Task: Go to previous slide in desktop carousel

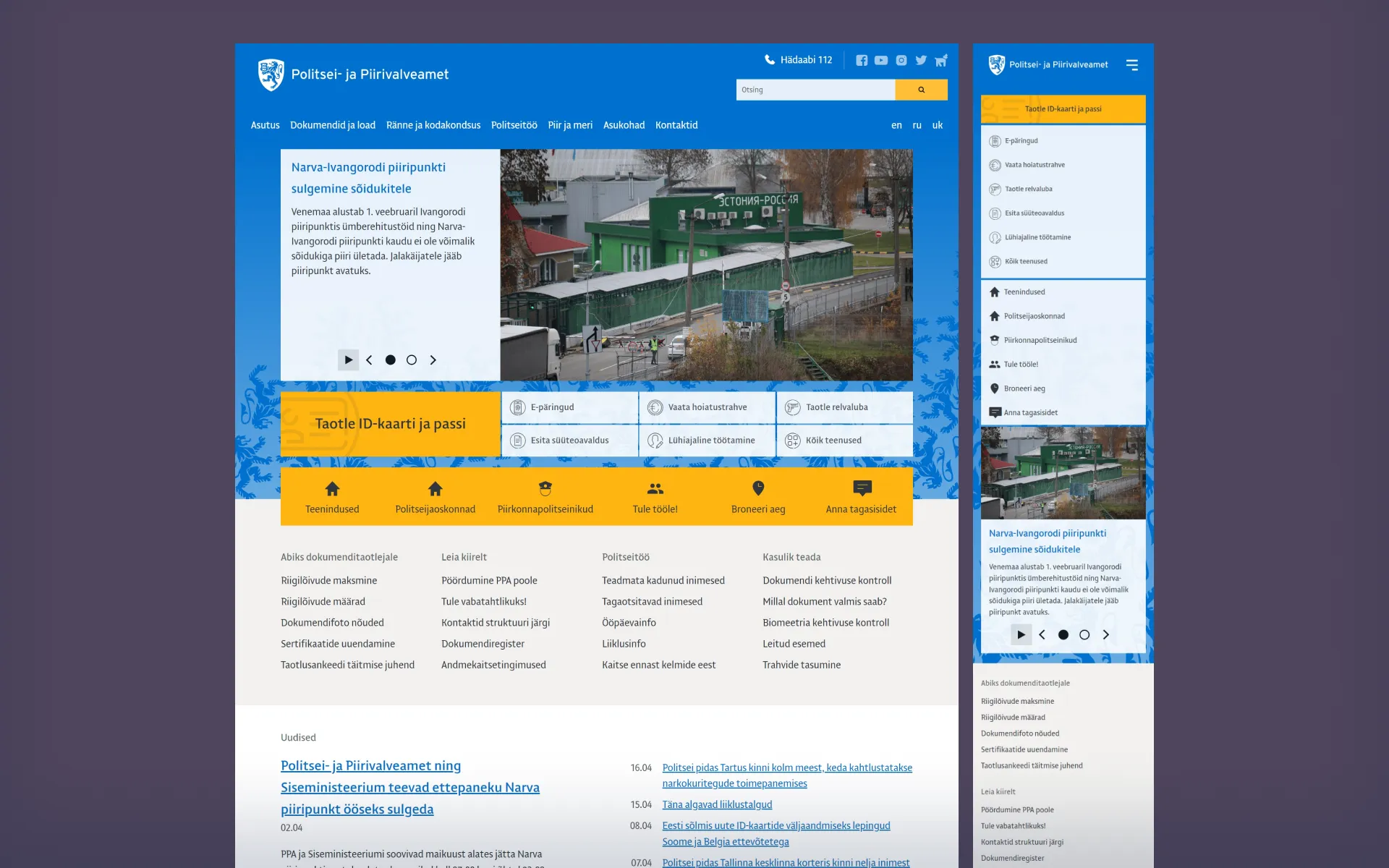Action: tap(369, 360)
